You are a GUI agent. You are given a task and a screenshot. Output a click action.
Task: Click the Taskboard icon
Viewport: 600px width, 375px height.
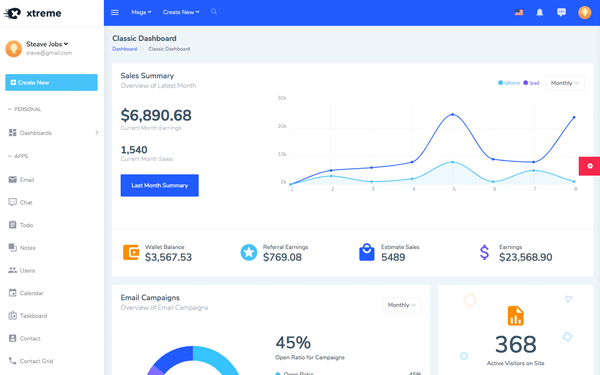[x=13, y=316]
